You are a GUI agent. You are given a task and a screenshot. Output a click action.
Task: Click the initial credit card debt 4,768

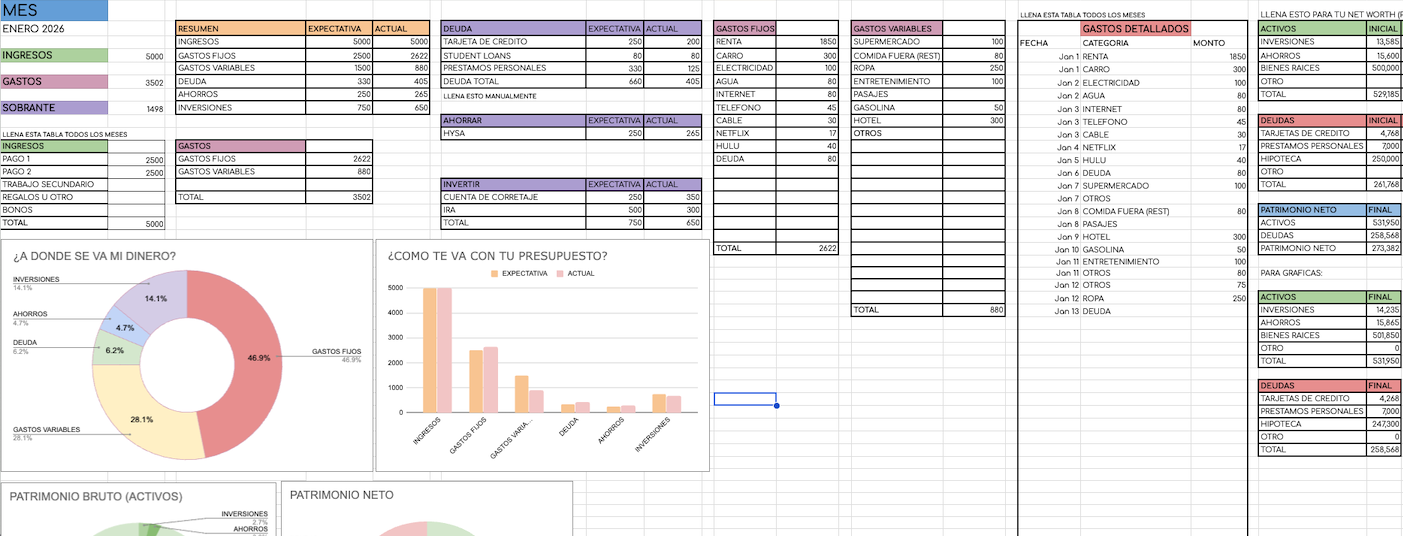click(1384, 133)
